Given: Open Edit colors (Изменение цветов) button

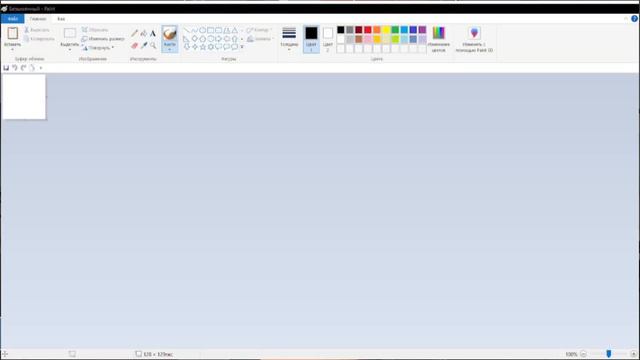Looking at the screenshot, I should pos(439,39).
